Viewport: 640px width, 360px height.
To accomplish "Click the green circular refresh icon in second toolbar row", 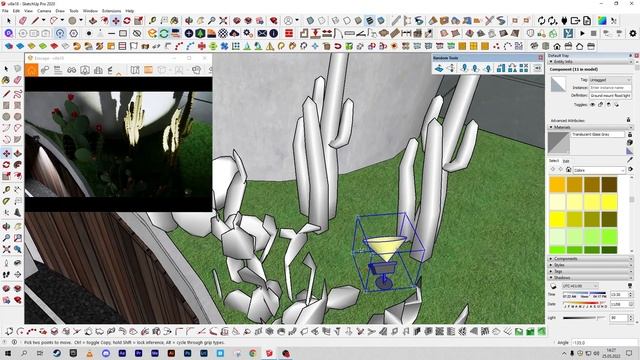I will (164, 33).
